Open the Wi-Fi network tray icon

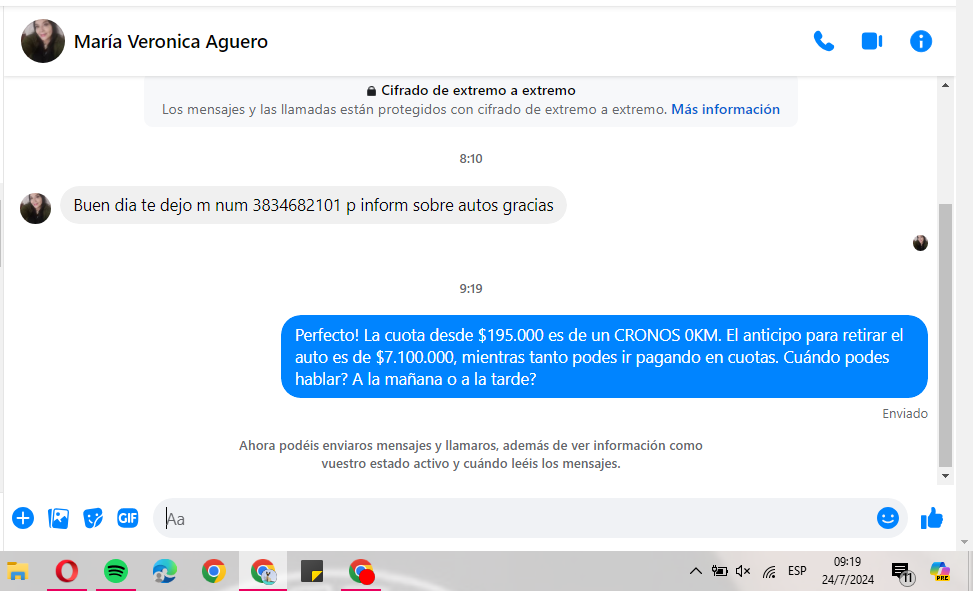[x=769, y=571]
